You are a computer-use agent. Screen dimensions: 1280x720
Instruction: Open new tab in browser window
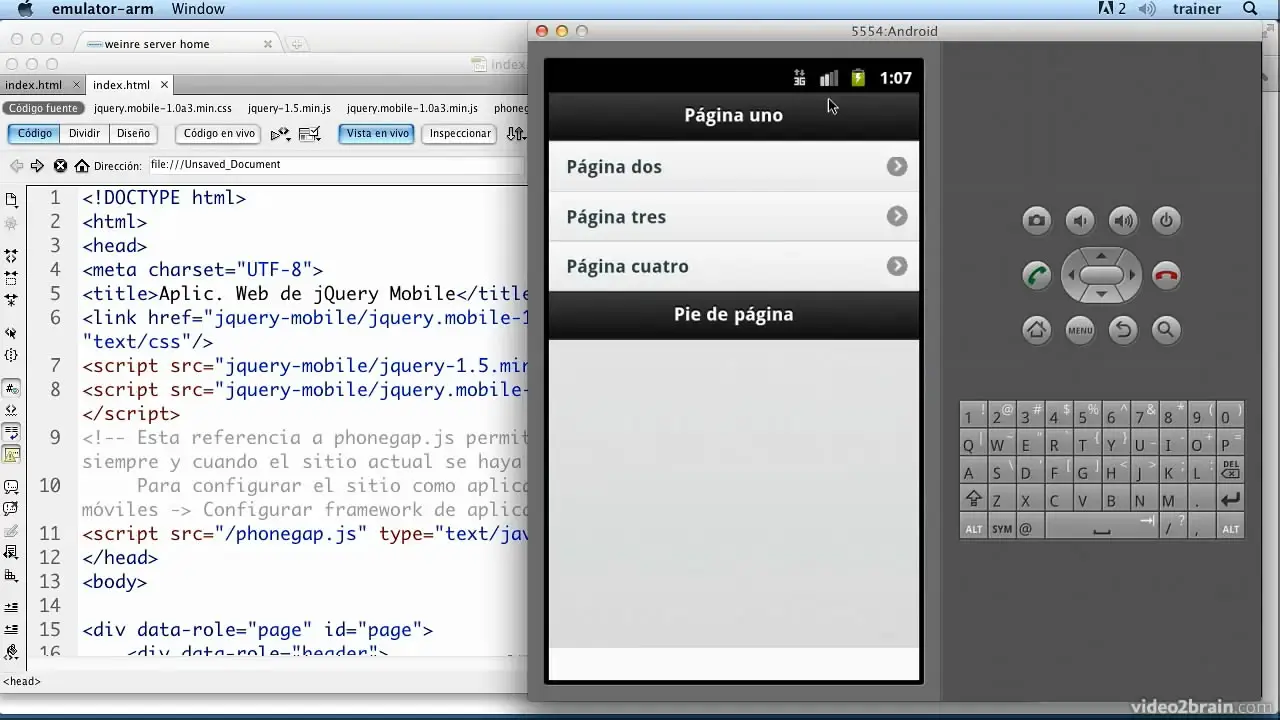(297, 44)
